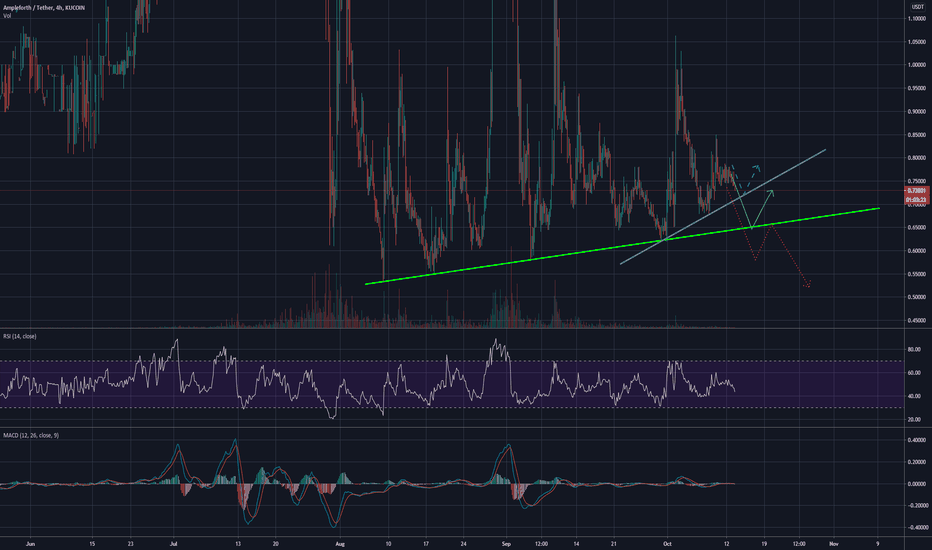
Task: Click the bar countdown timer on the price scale
Action: [x=917, y=200]
